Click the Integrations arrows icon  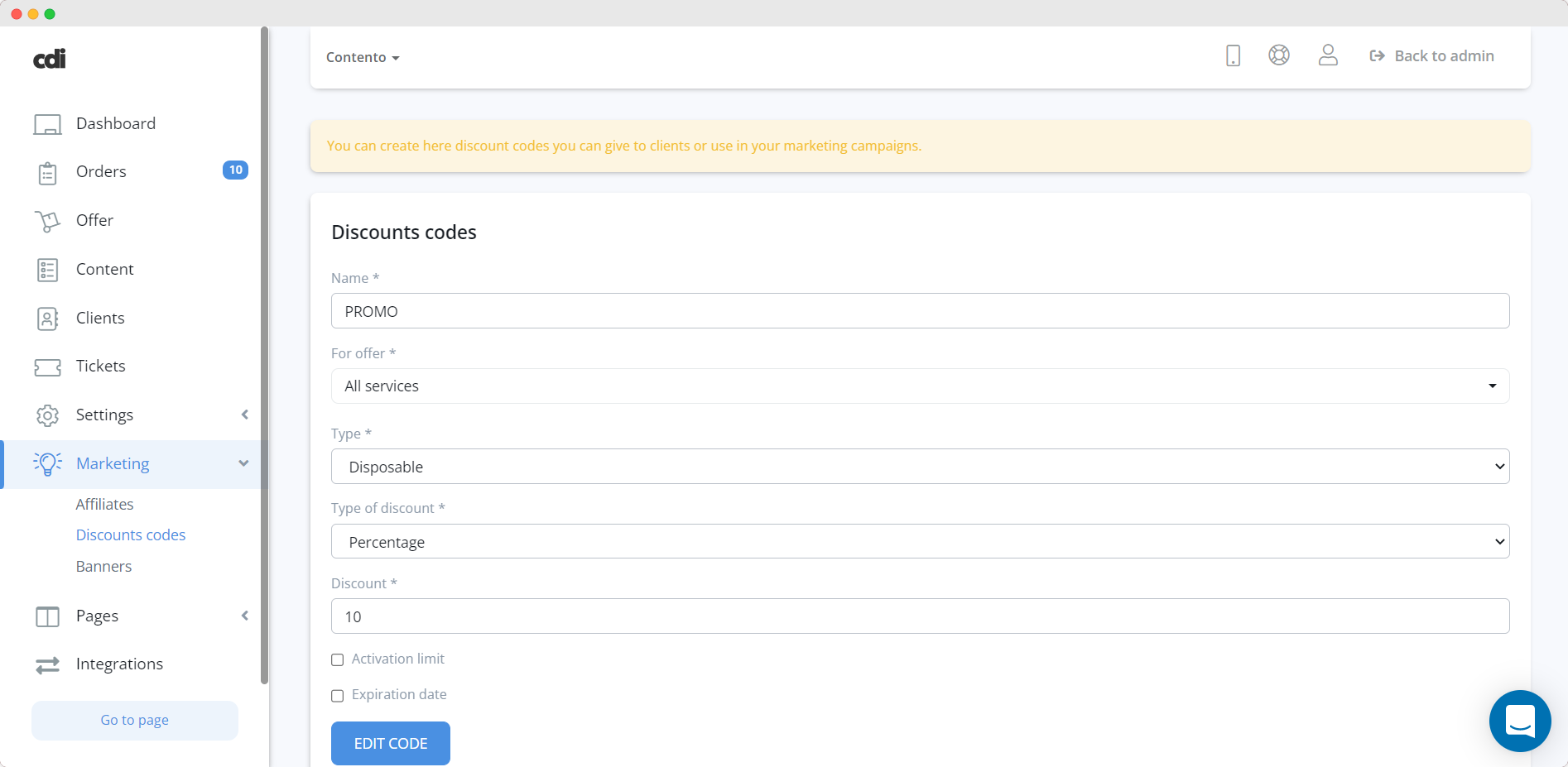tap(47, 664)
